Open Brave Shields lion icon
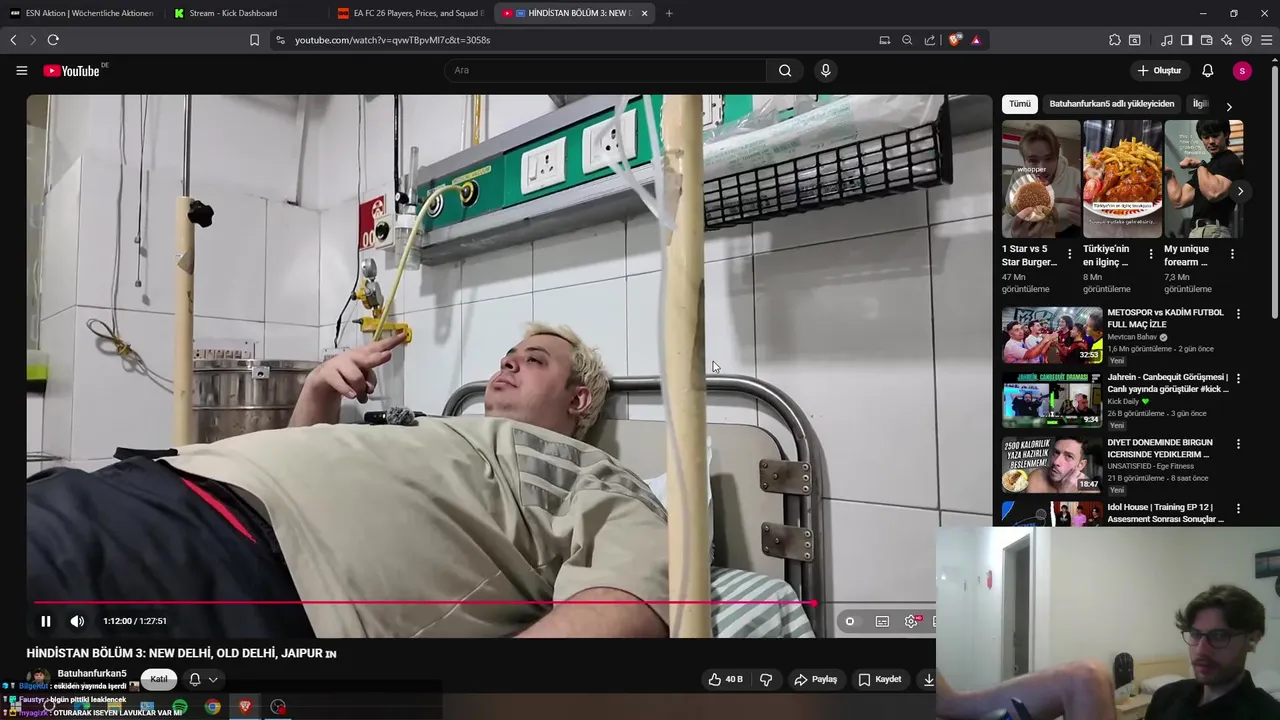 (955, 40)
